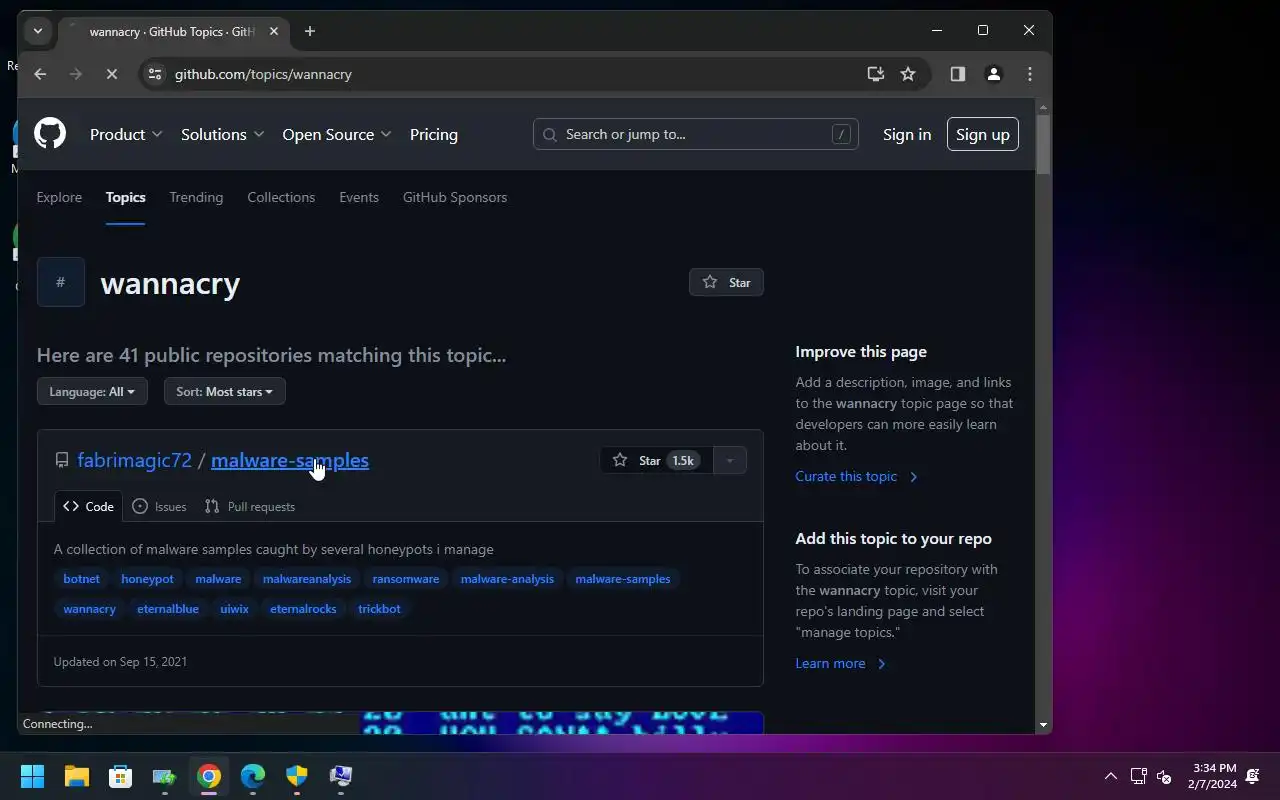This screenshot has width=1280, height=800.
Task: Show hidden system tray icons
Action: click(1110, 776)
